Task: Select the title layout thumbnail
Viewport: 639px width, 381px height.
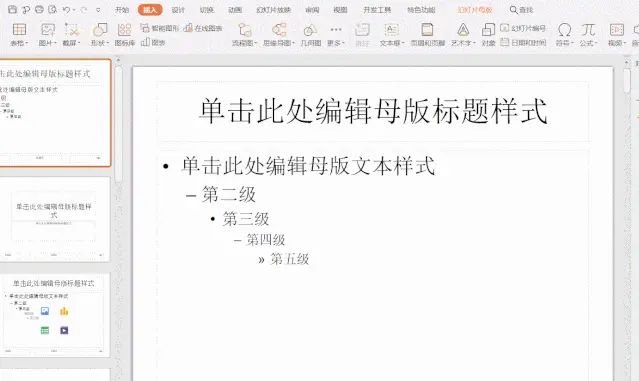Action: (x=54, y=219)
